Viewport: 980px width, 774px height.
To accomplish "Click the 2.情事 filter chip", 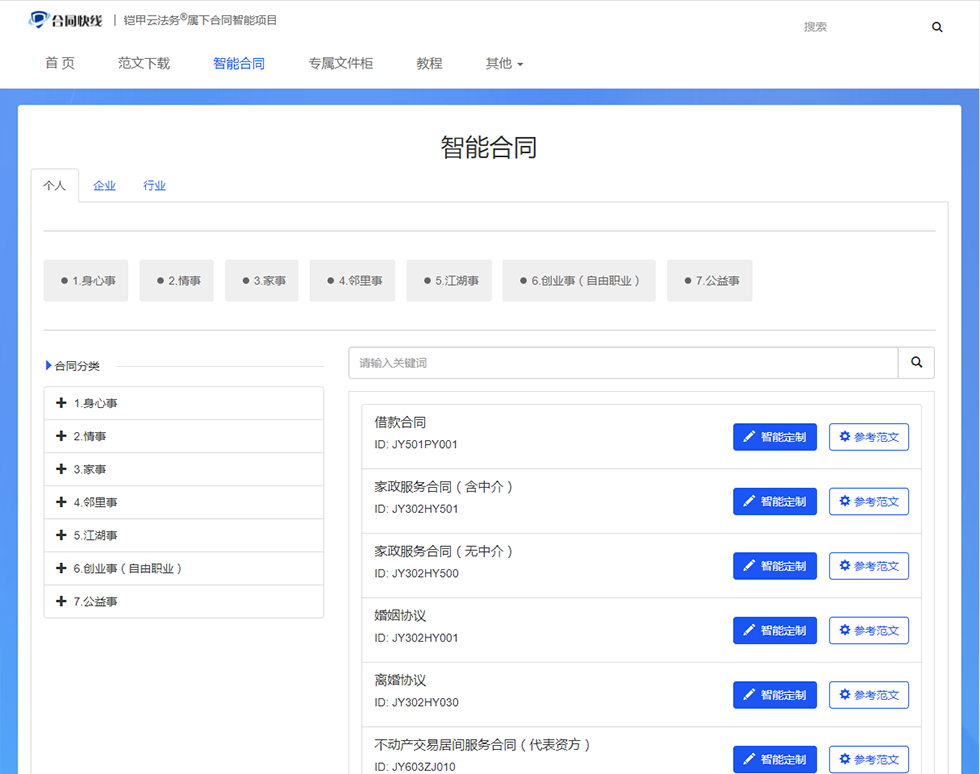I will point(177,281).
